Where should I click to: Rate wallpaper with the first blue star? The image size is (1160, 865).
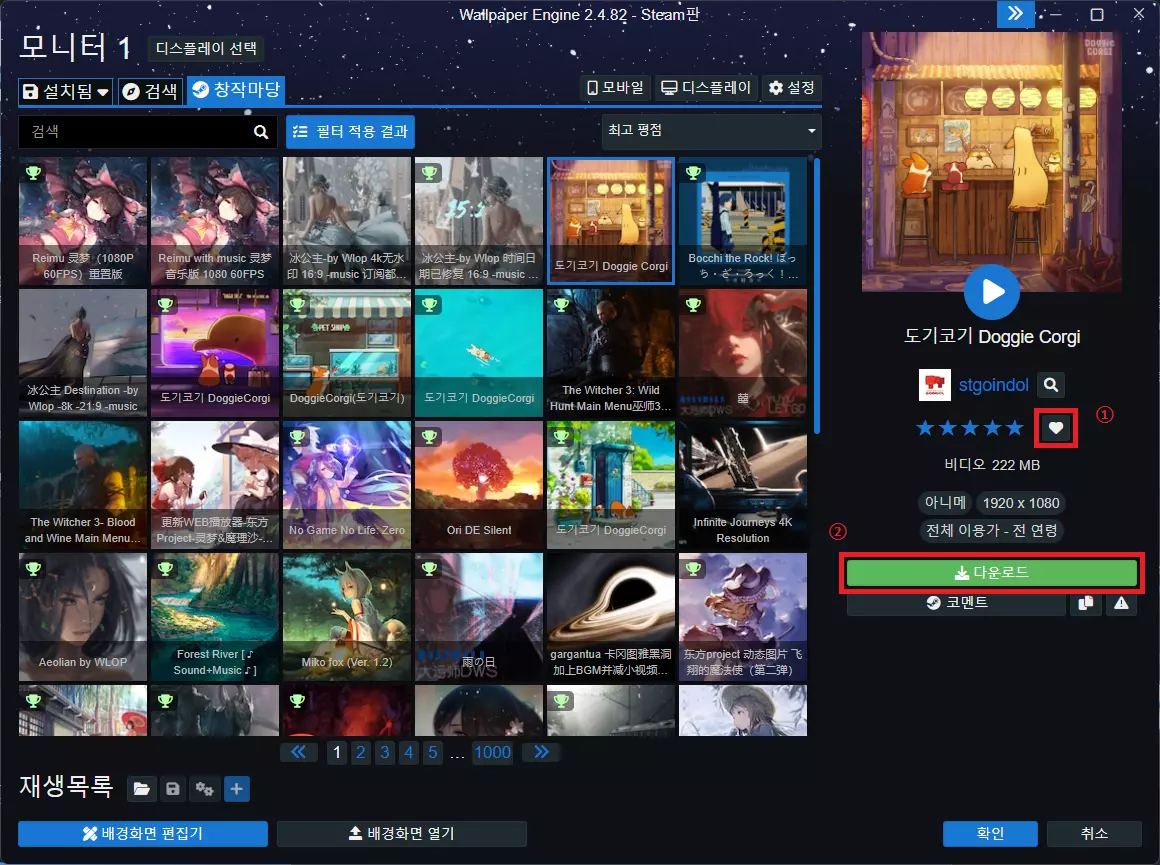click(925, 428)
